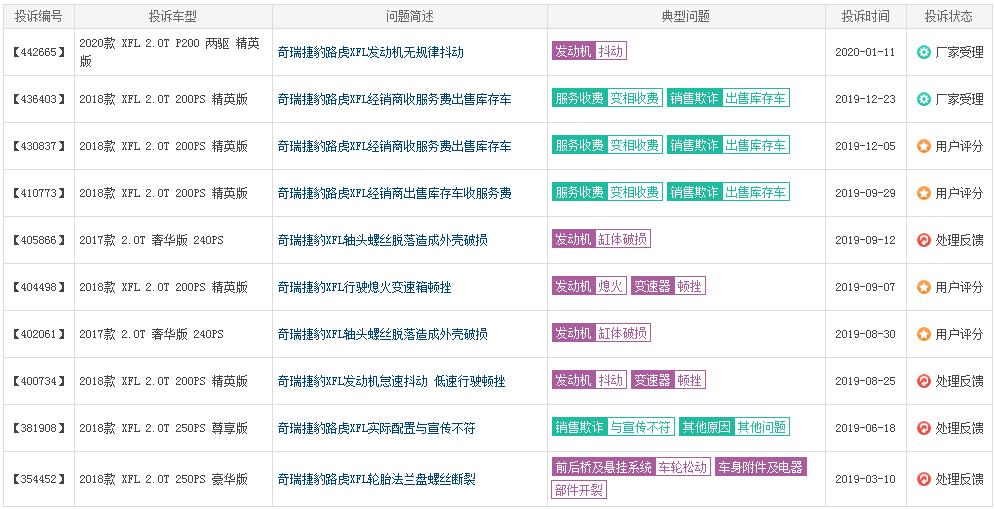The width and height of the screenshot is (995, 509).
Task: Click the 处理反馈 icon in row 381908
Action: (x=924, y=428)
